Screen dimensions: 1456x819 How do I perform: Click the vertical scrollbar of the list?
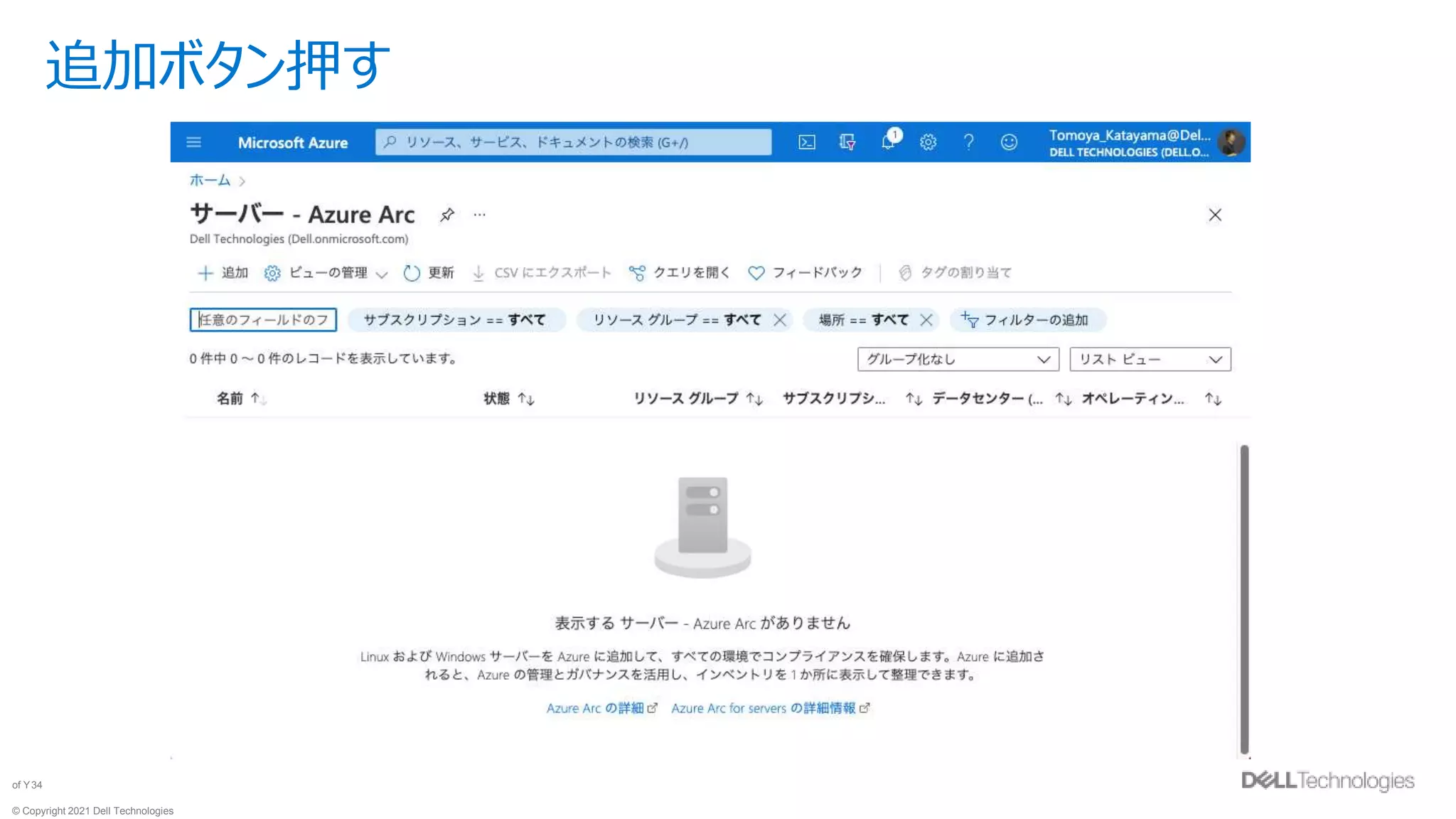click(1244, 599)
